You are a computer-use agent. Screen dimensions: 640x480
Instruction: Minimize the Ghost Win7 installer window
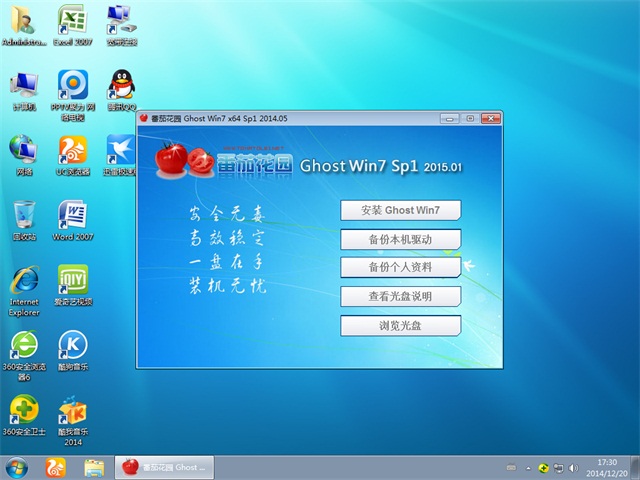[449, 119]
